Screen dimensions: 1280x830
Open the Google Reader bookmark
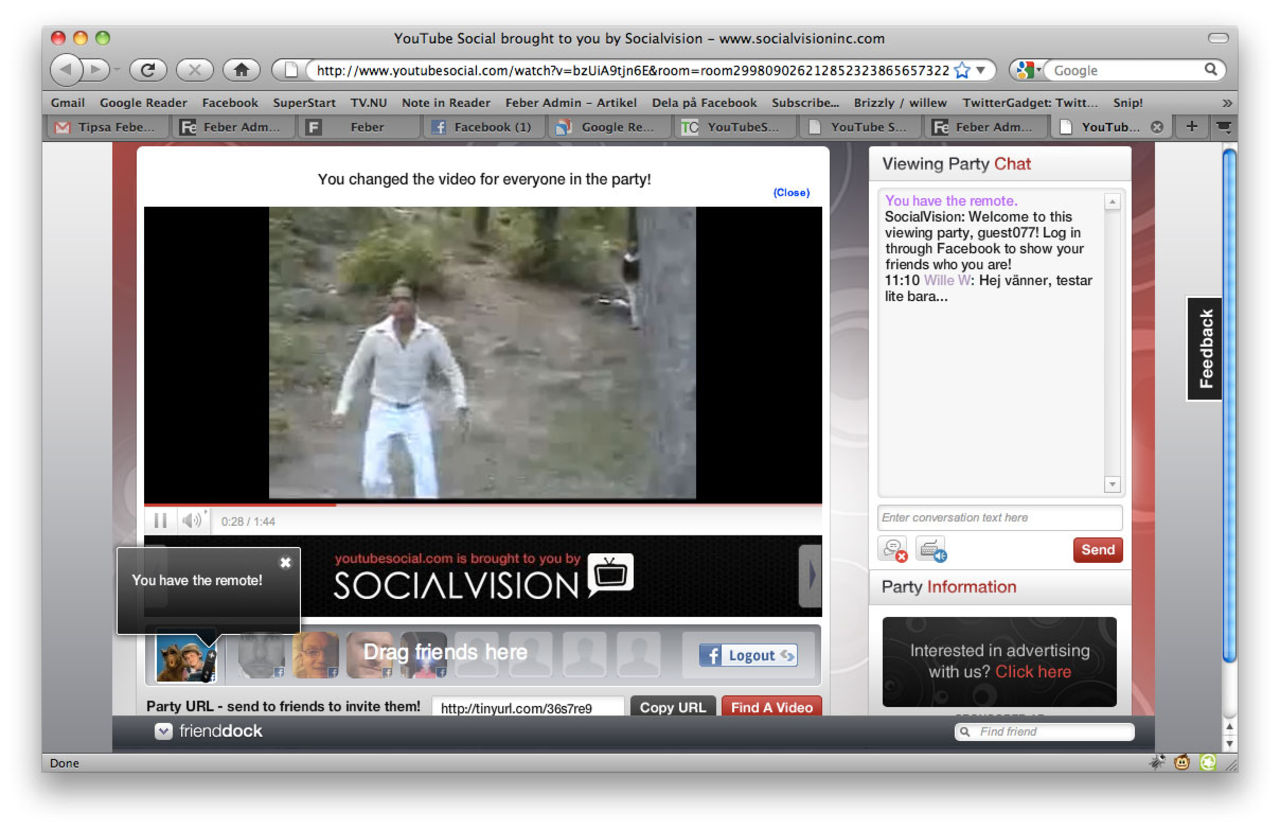(x=143, y=102)
